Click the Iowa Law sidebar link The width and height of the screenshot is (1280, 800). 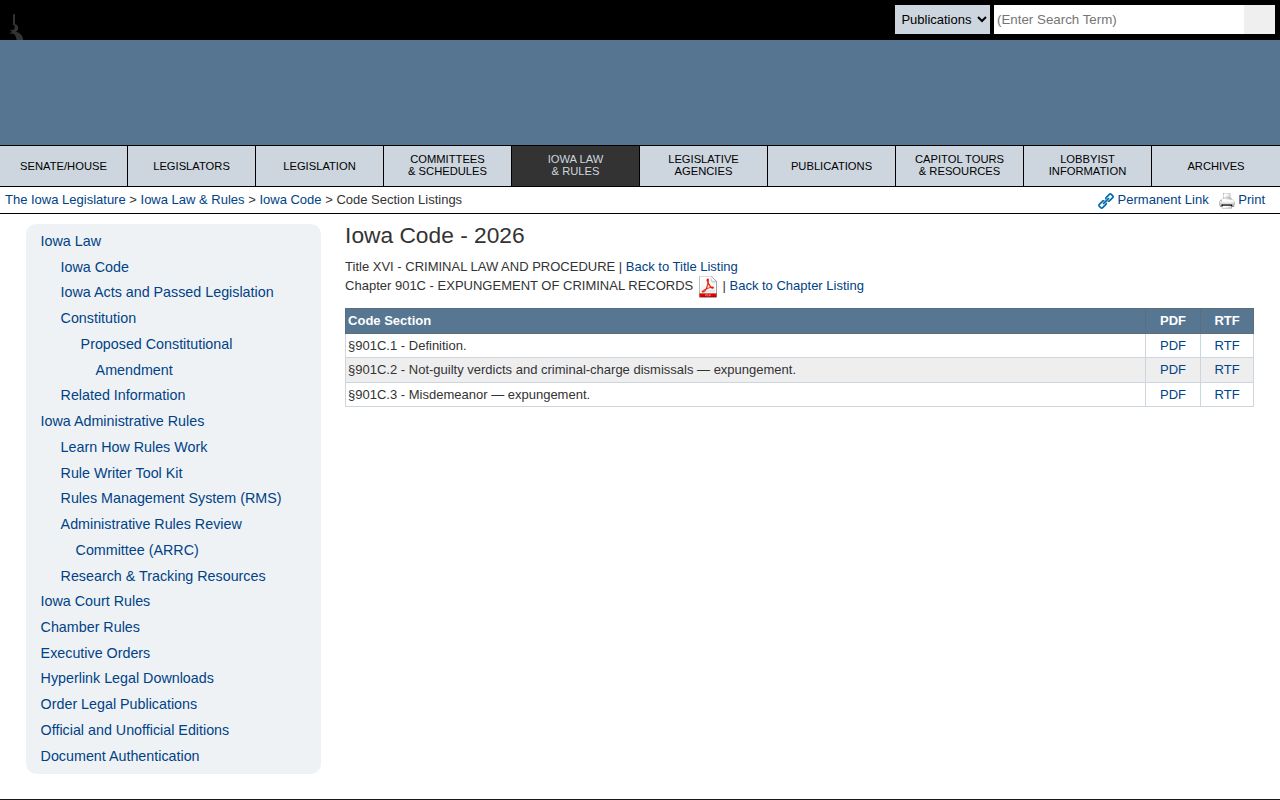(x=71, y=241)
